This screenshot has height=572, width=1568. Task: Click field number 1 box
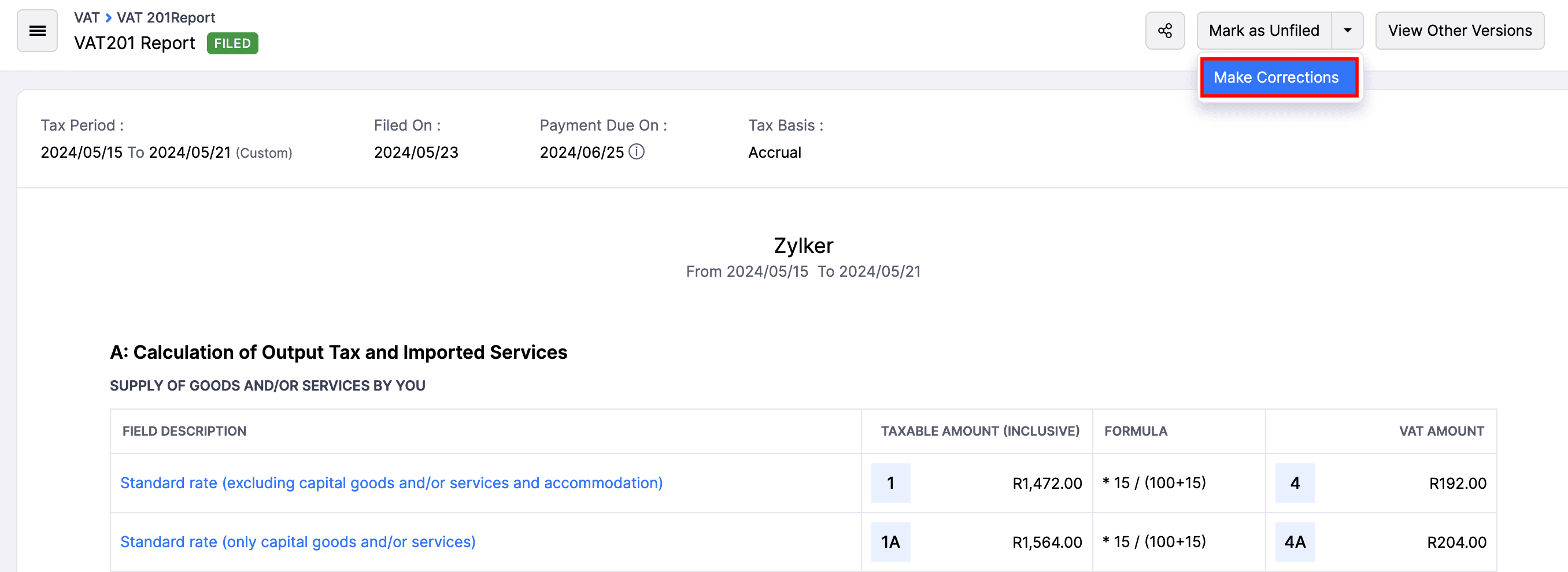pos(890,483)
